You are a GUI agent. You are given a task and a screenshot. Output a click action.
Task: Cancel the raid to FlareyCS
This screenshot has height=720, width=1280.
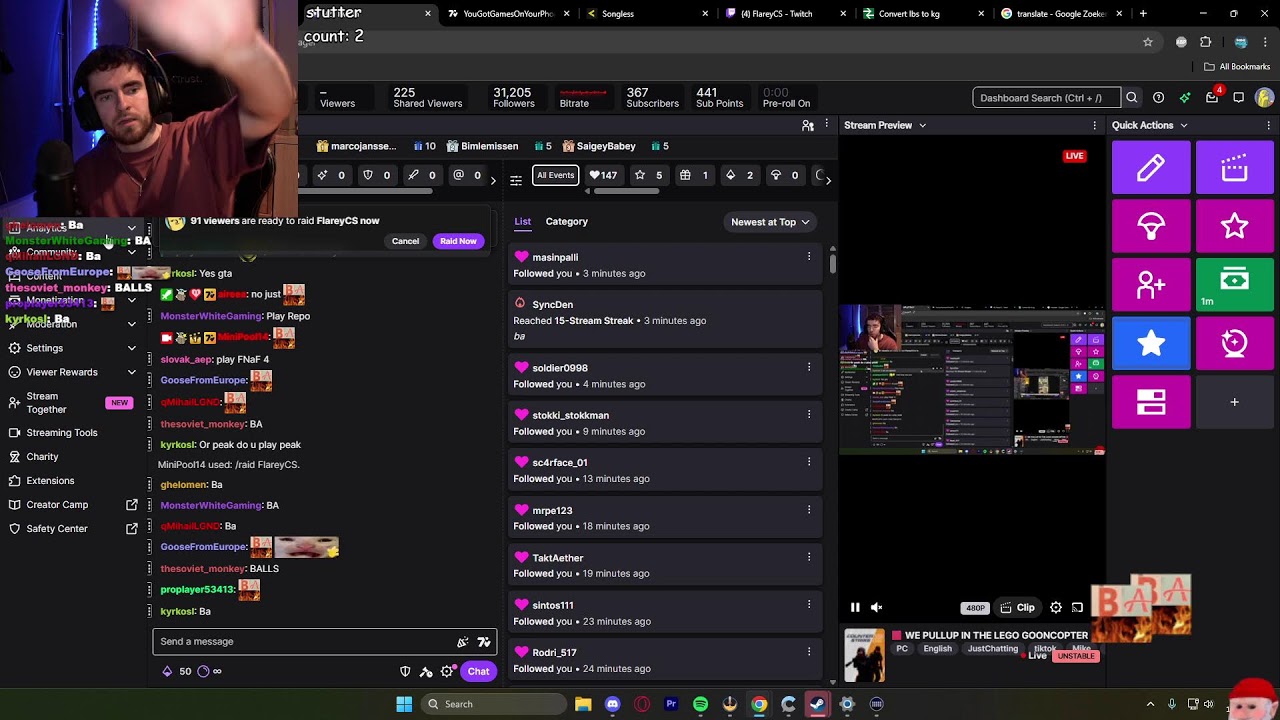pos(405,241)
